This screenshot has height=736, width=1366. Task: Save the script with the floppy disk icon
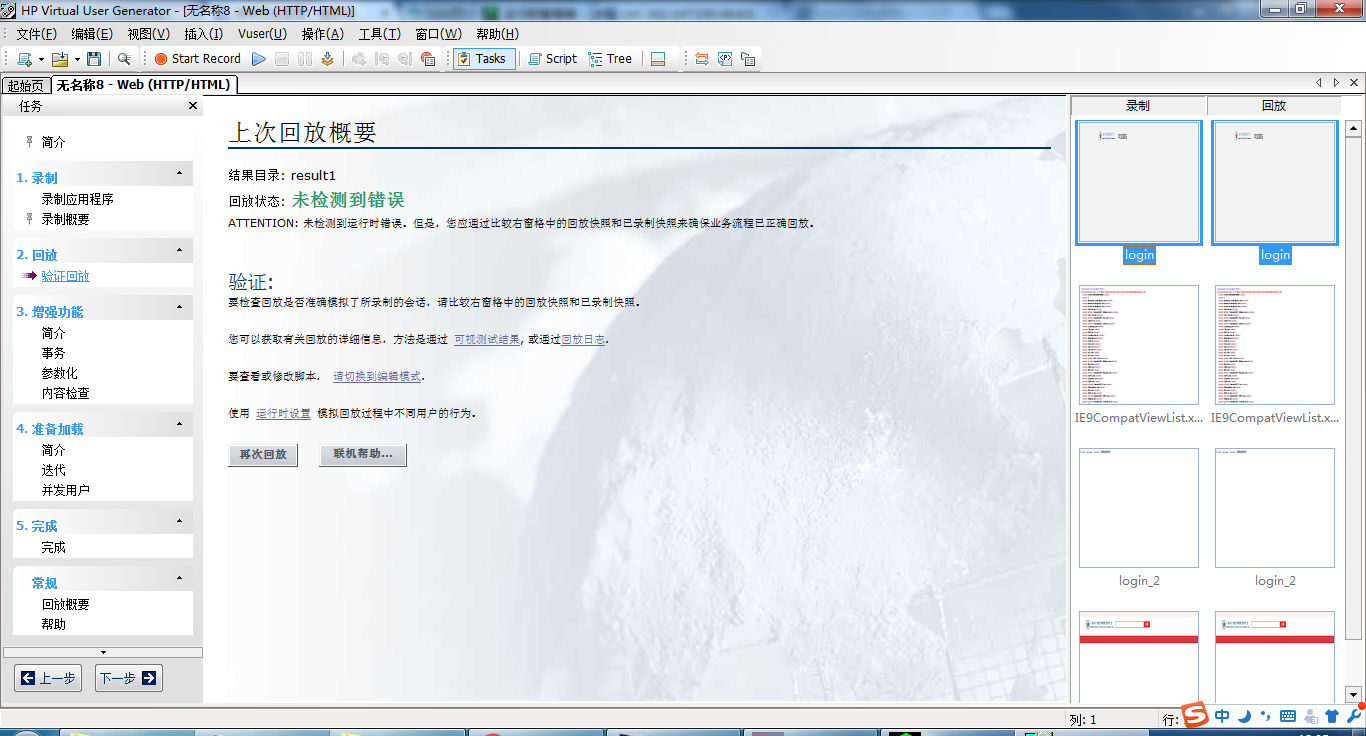[94, 59]
